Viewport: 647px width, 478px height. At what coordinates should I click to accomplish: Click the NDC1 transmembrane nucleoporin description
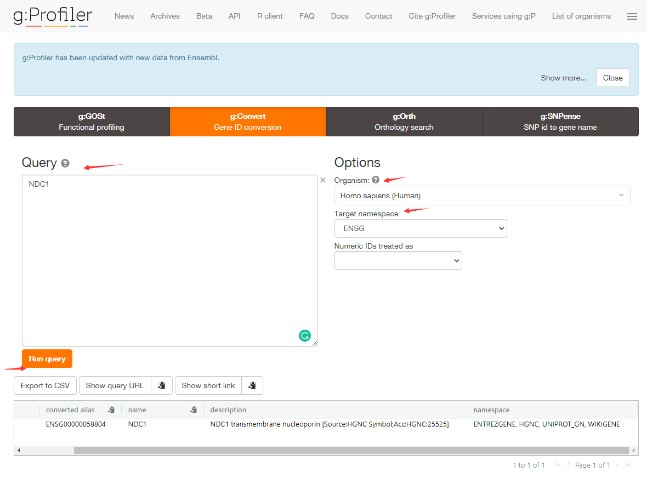(x=329, y=424)
